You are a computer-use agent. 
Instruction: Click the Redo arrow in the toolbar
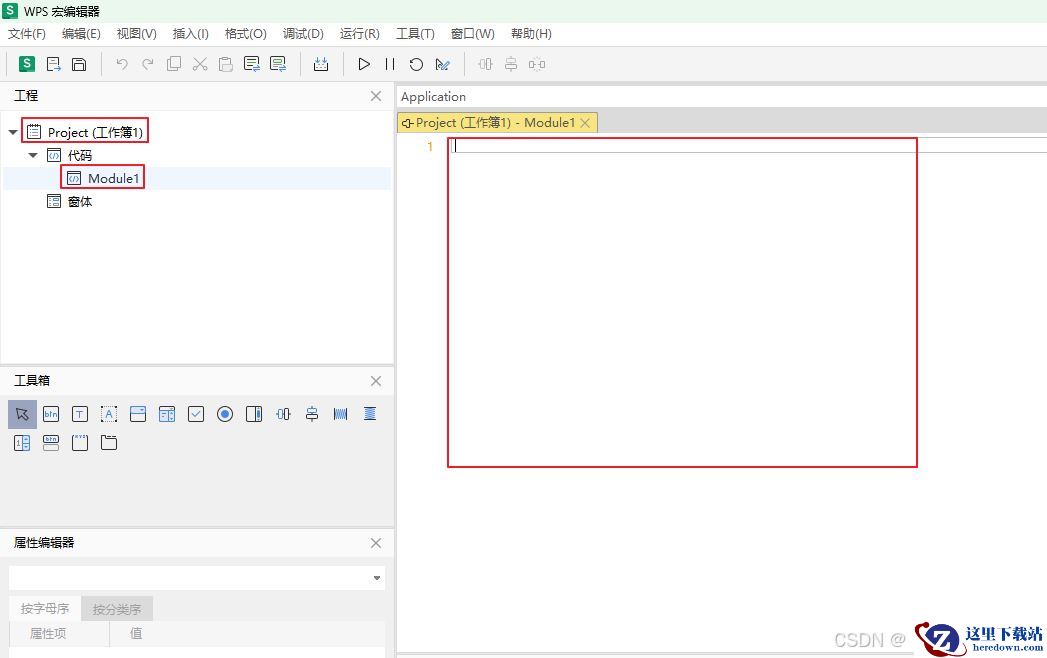coord(148,64)
